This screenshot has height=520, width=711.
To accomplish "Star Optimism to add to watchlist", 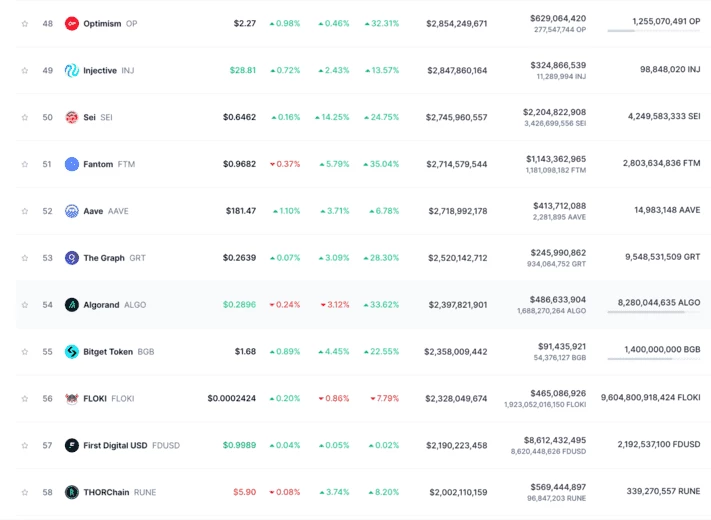I will (25, 24).
